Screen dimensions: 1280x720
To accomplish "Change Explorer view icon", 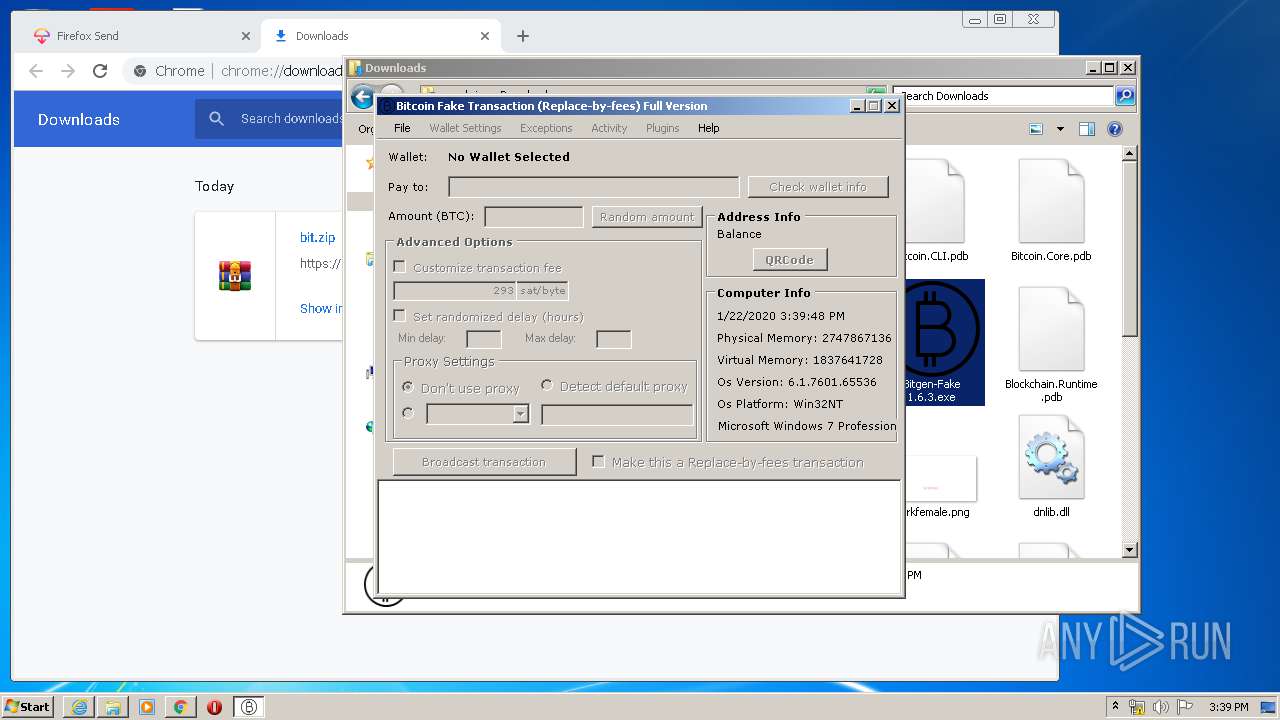I will pyautogui.click(x=1036, y=129).
